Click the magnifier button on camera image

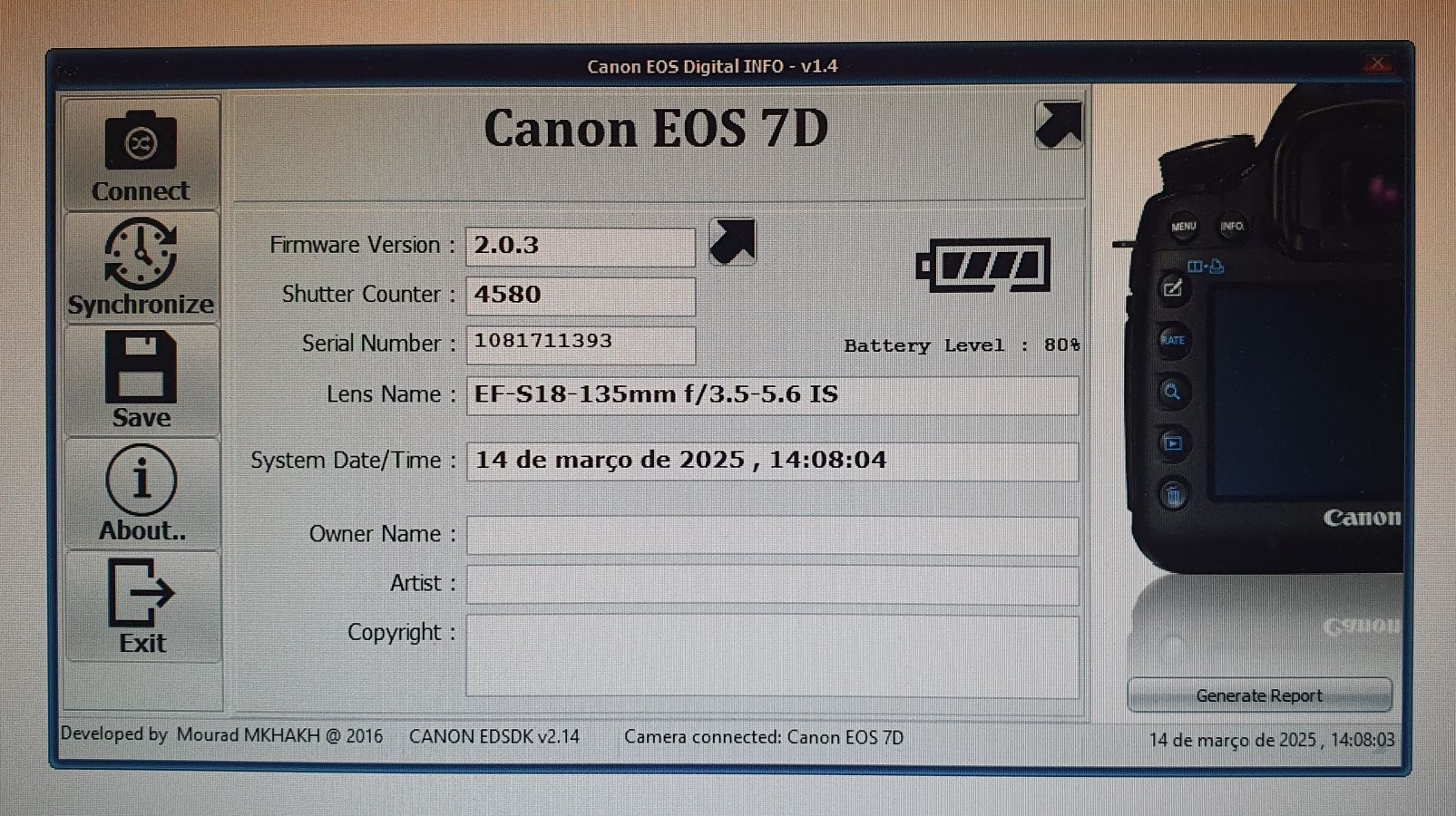(x=1172, y=392)
